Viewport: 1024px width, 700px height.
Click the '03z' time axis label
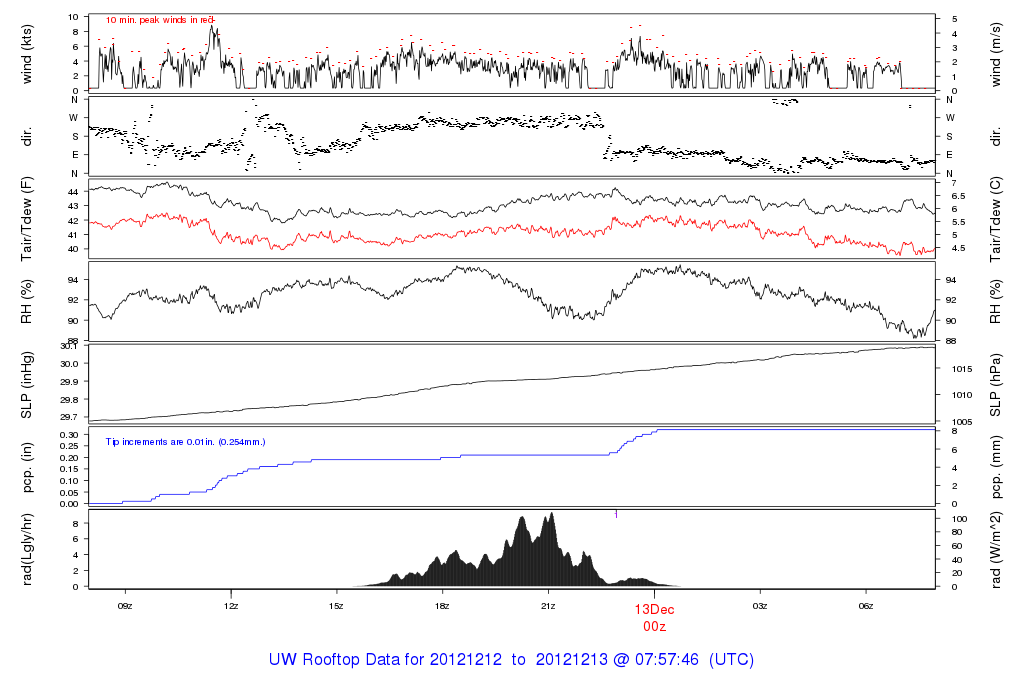(760, 606)
